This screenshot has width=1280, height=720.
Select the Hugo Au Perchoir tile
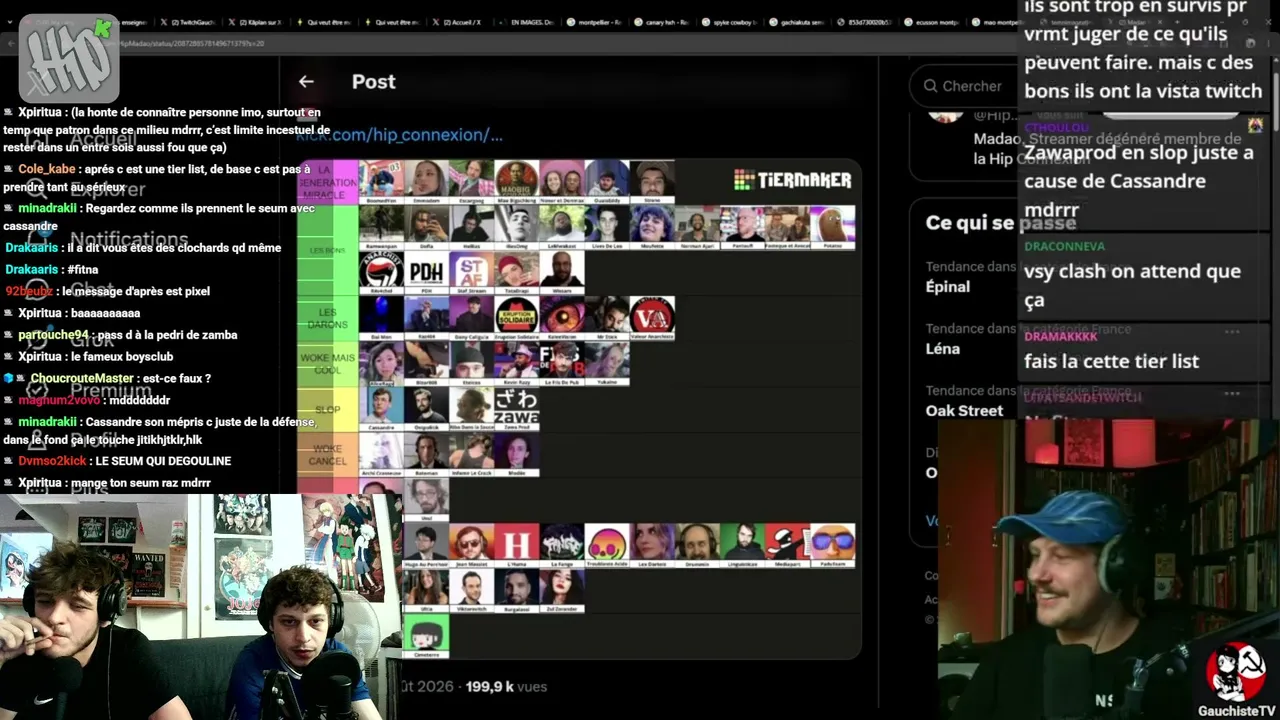pos(426,545)
